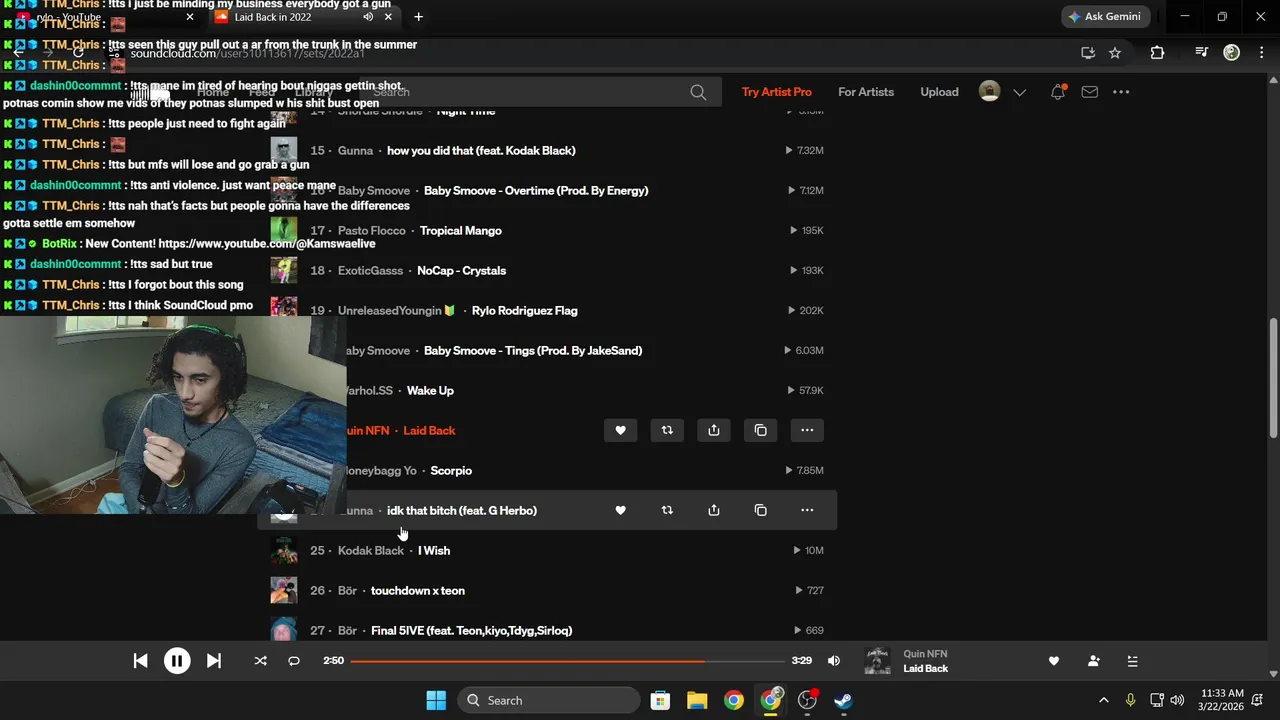Open touchdown x teon track artwork
Viewport: 1280px width, 720px height.
tap(284, 590)
